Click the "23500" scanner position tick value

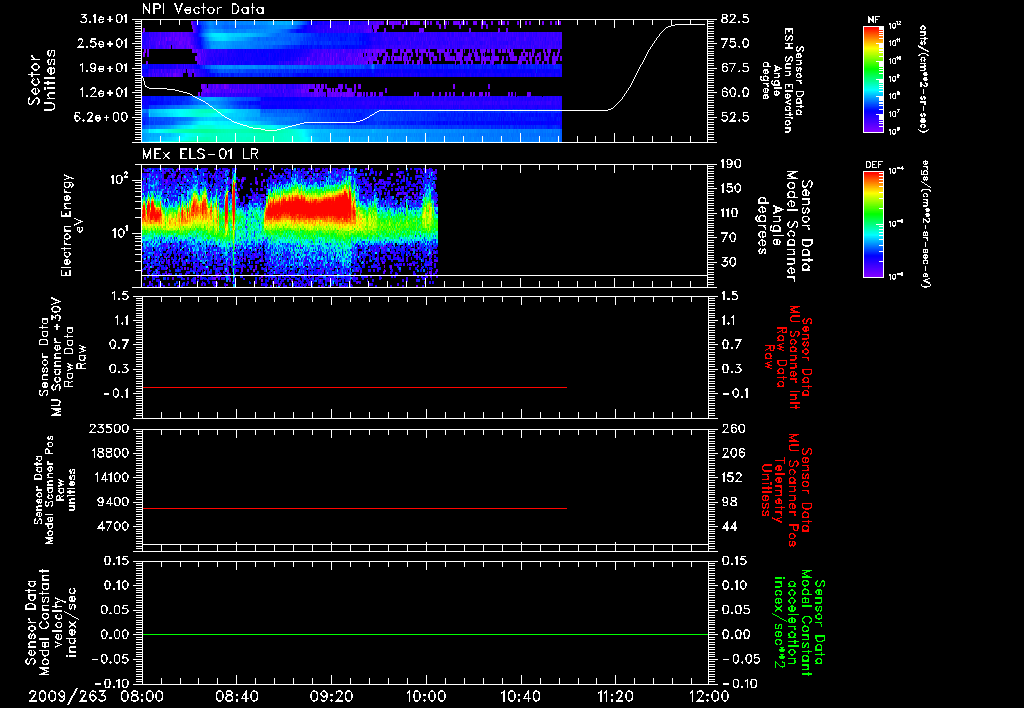click(x=108, y=429)
